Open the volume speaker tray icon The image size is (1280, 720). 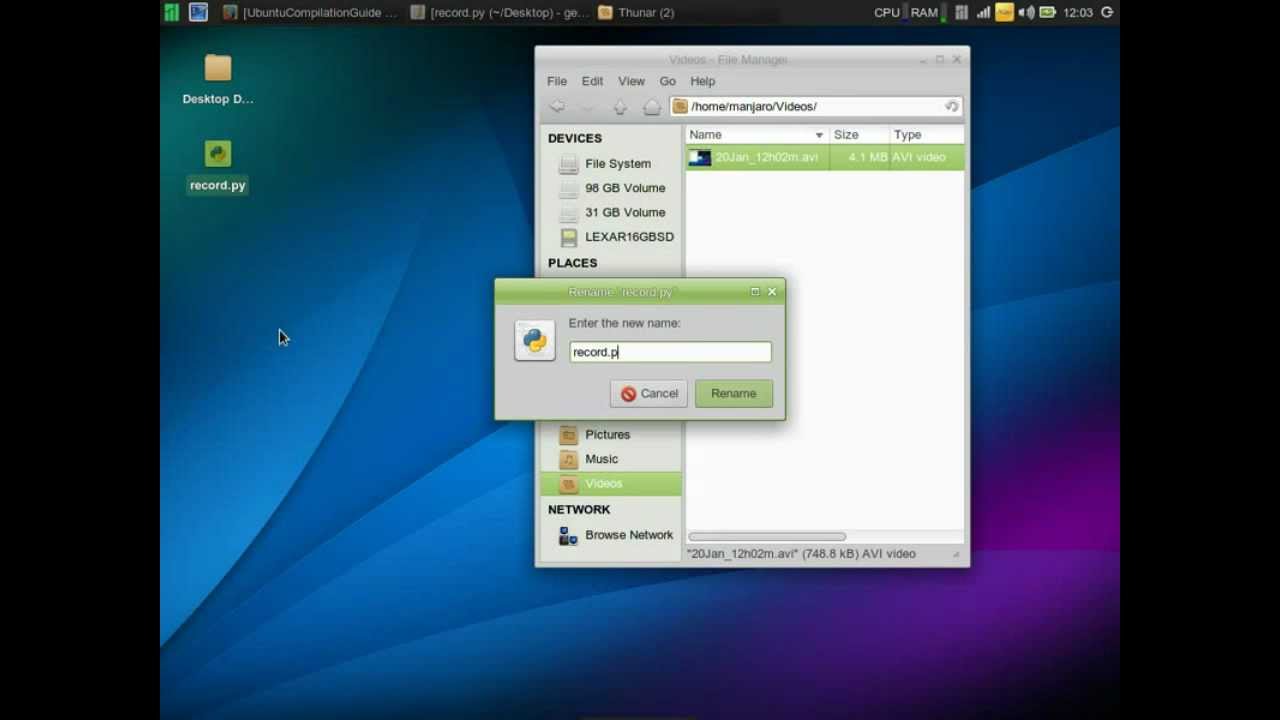click(x=1026, y=12)
